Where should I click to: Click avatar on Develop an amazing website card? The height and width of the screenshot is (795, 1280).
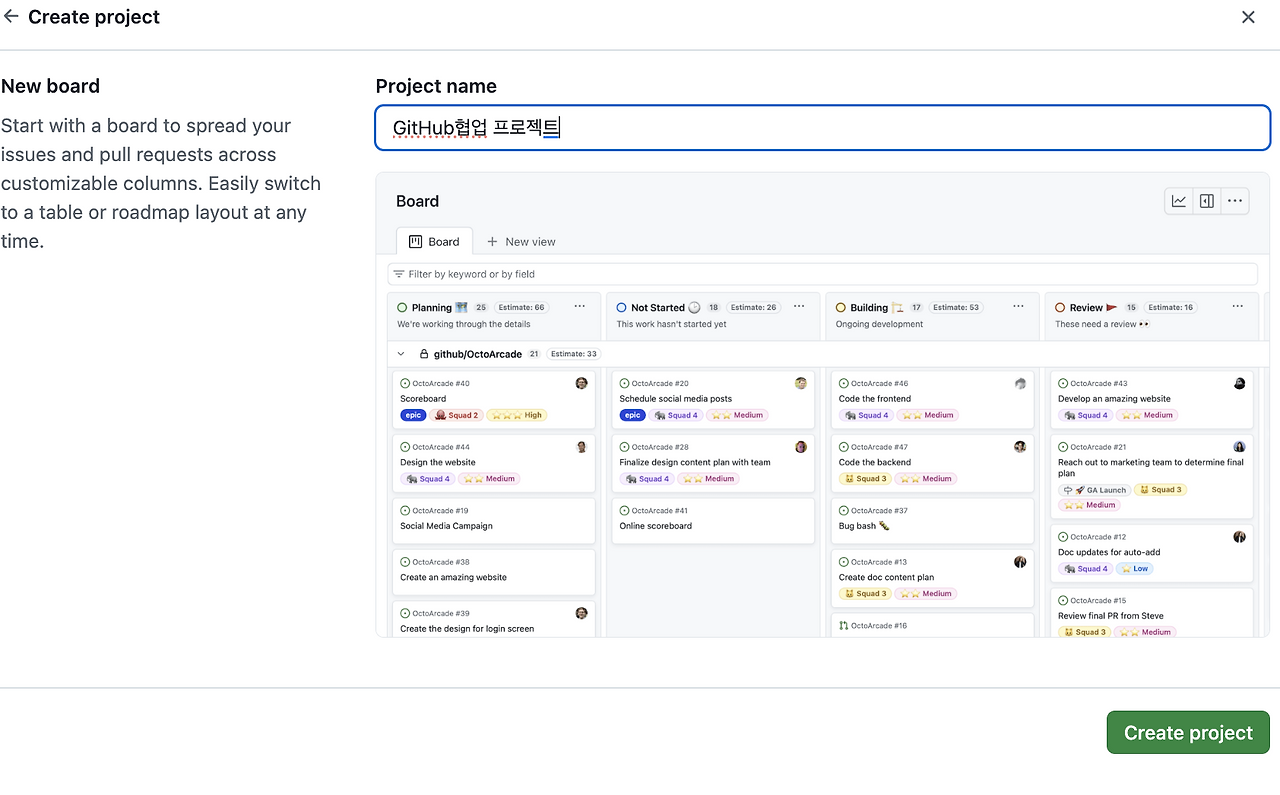coord(1239,383)
